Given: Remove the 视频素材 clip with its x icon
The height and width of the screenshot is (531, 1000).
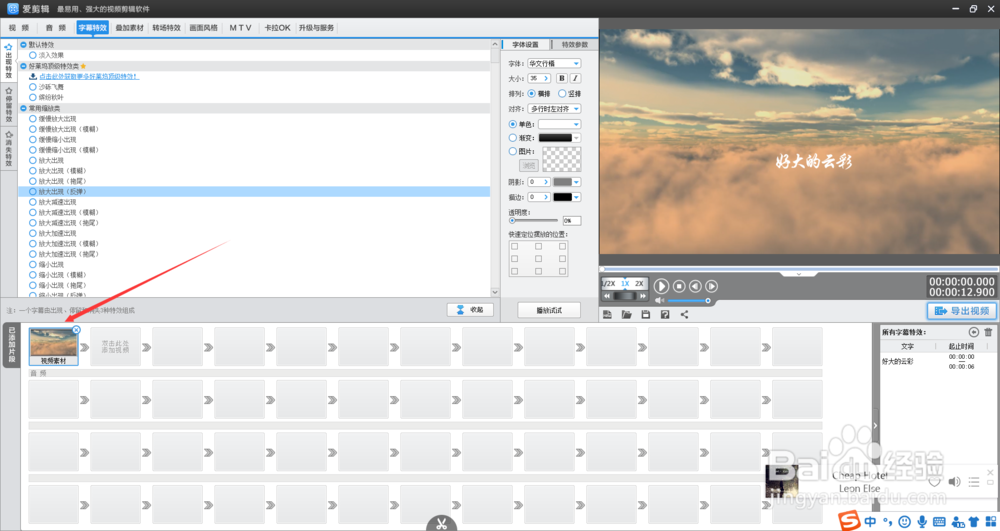Looking at the screenshot, I should (77, 330).
